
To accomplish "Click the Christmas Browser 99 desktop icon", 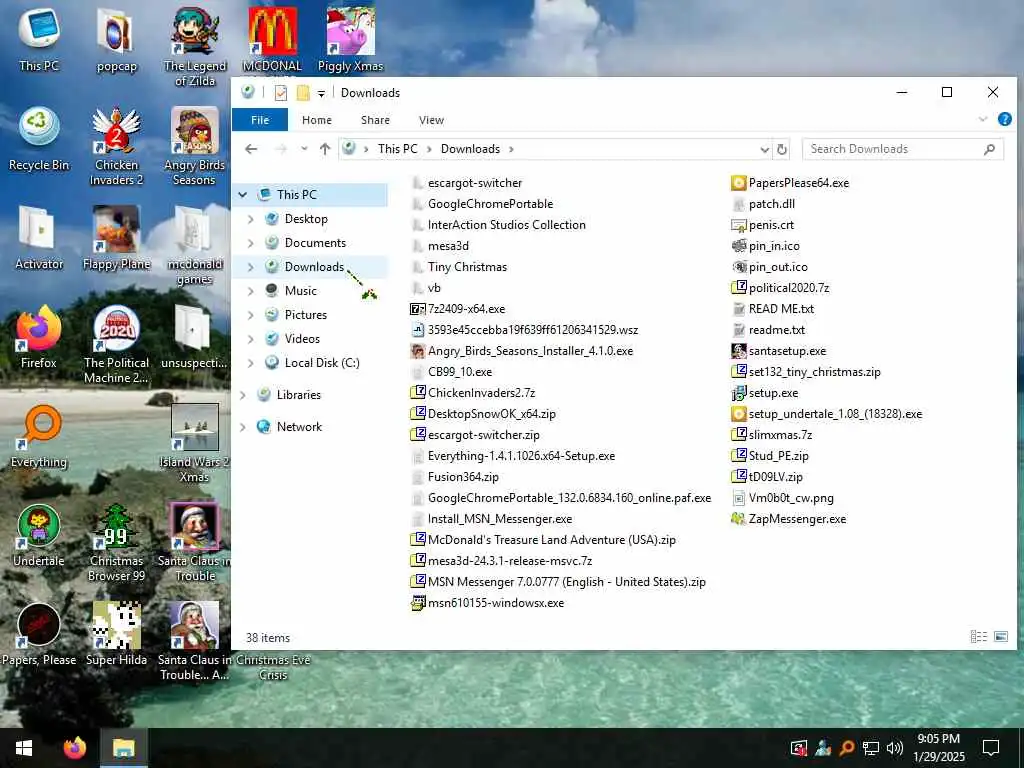I will [116, 543].
